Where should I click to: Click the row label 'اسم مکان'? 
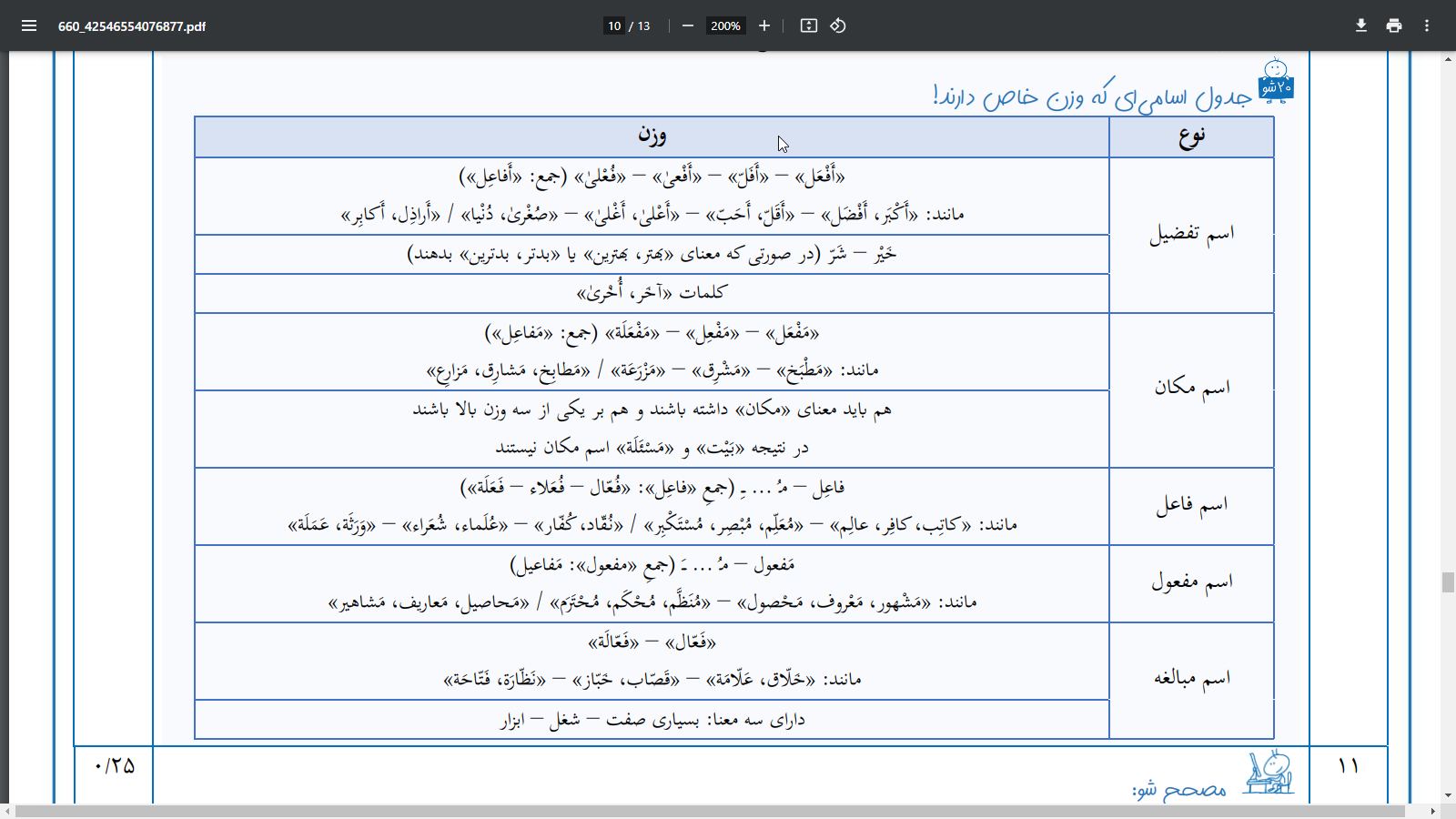pos(1192,388)
